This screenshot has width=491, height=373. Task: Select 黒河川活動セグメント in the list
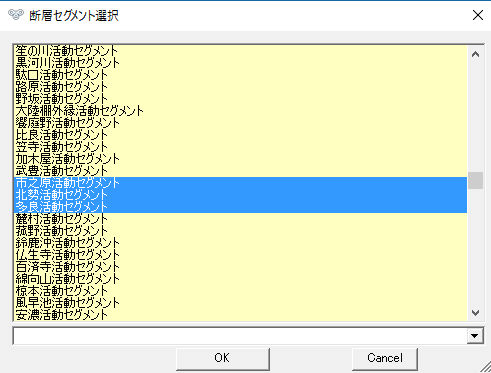(x=240, y=63)
